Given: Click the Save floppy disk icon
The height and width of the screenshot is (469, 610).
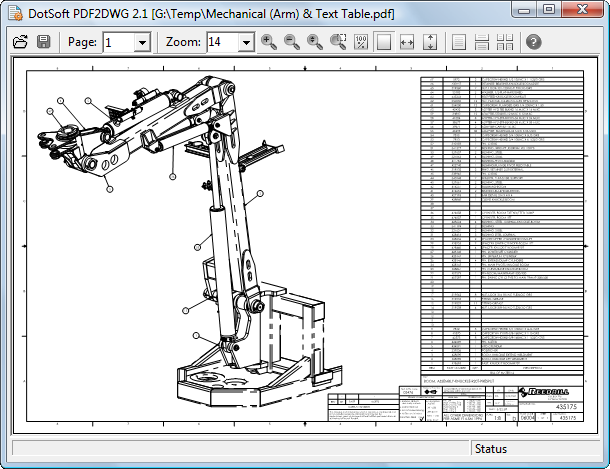Looking at the screenshot, I should [x=43, y=42].
